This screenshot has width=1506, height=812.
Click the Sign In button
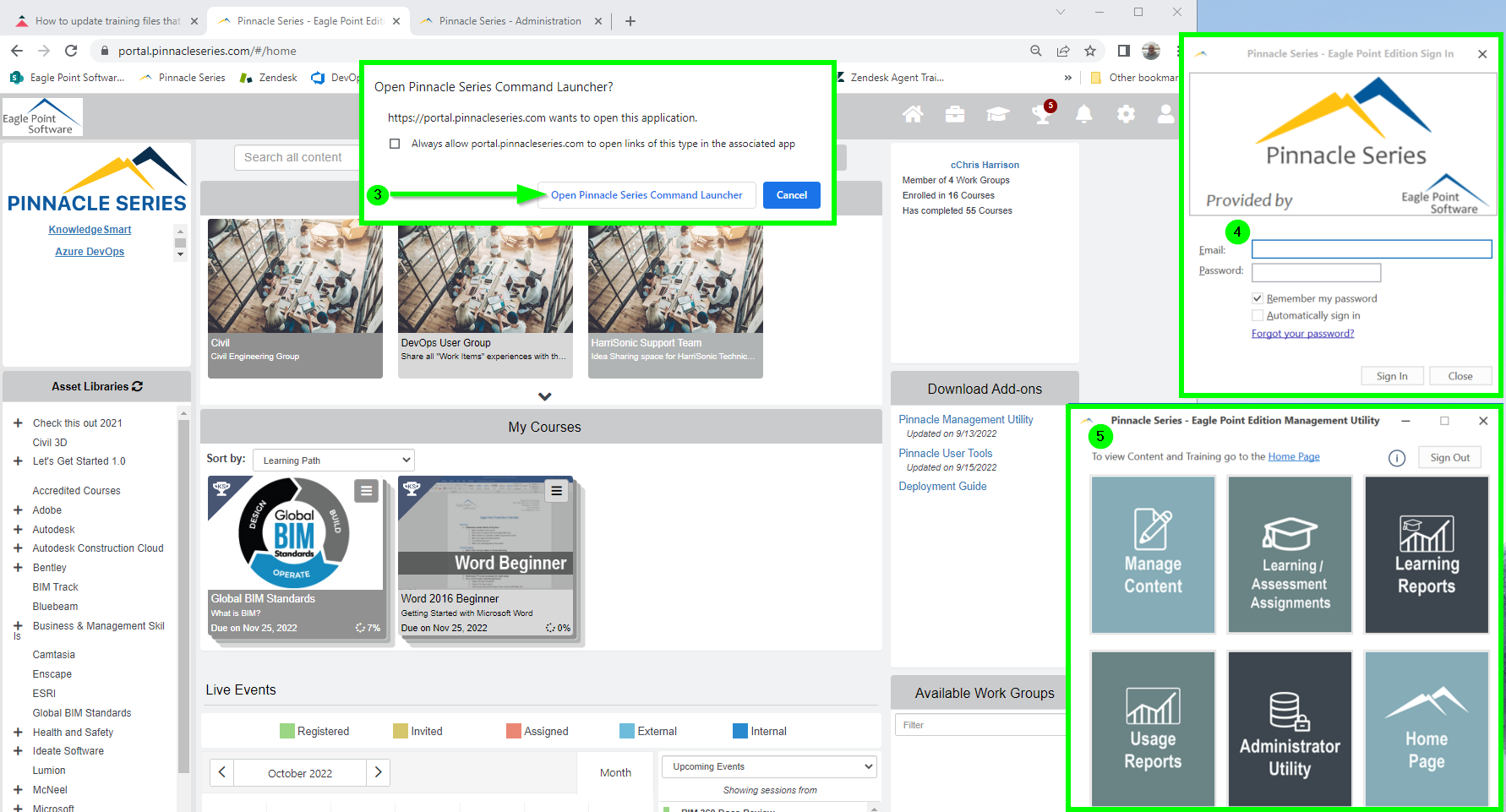click(1392, 376)
